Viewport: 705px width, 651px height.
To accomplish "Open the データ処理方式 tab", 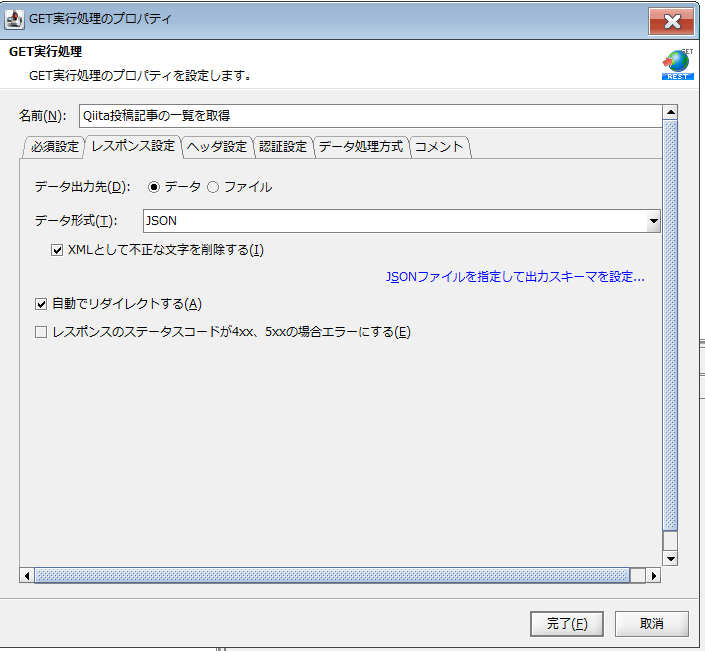I will [x=361, y=147].
